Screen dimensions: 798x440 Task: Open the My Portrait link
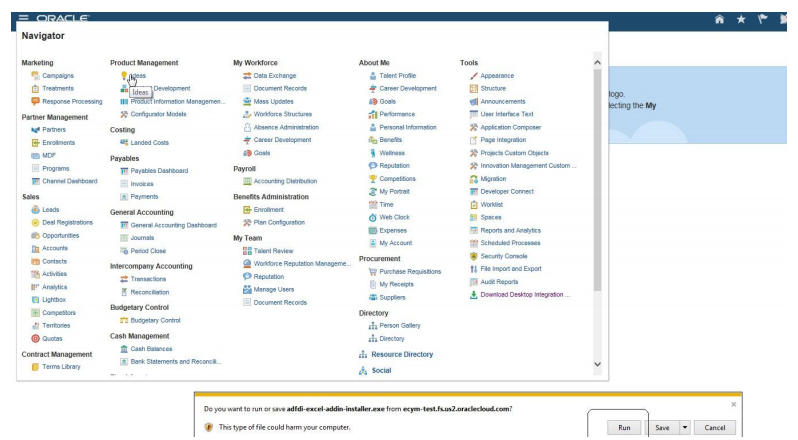(x=394, y=191)
